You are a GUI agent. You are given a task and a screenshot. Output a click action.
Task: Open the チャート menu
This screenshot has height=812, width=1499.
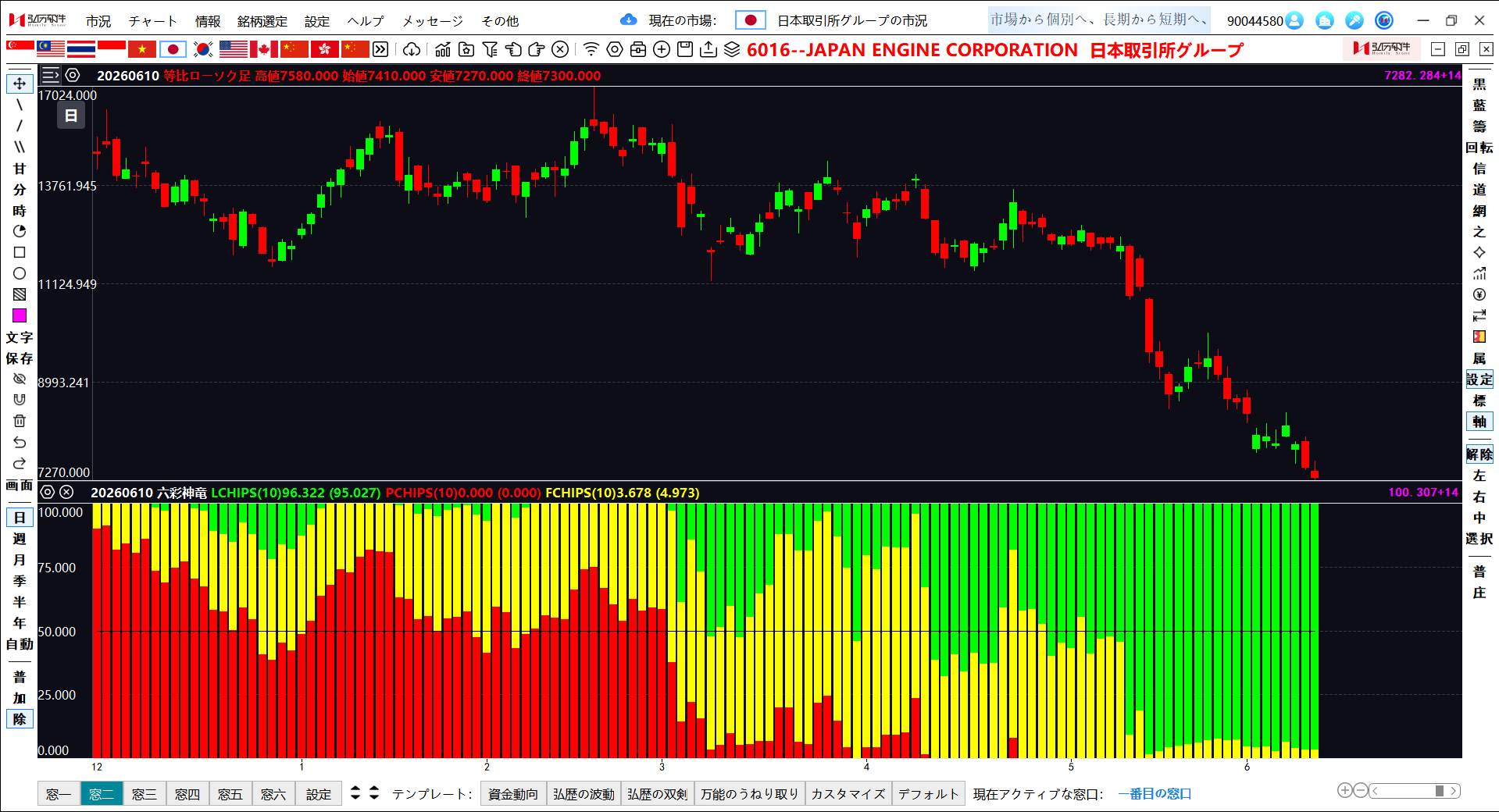(x=153, y=21)
